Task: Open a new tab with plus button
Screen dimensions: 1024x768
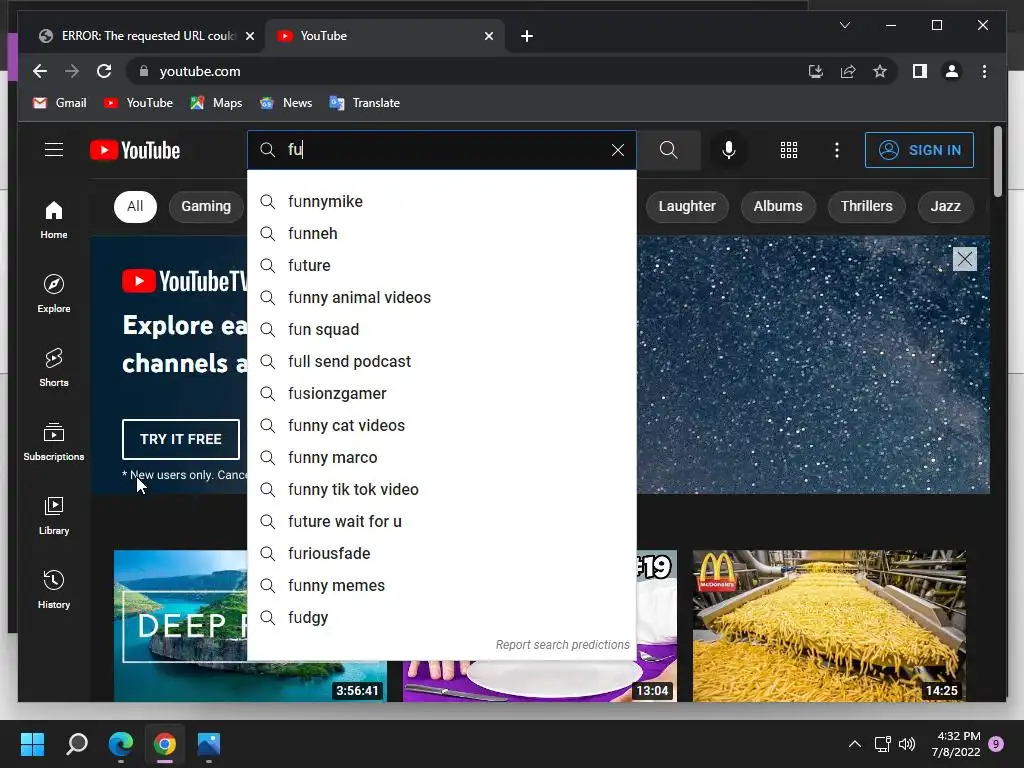Action: pos(527,36)
